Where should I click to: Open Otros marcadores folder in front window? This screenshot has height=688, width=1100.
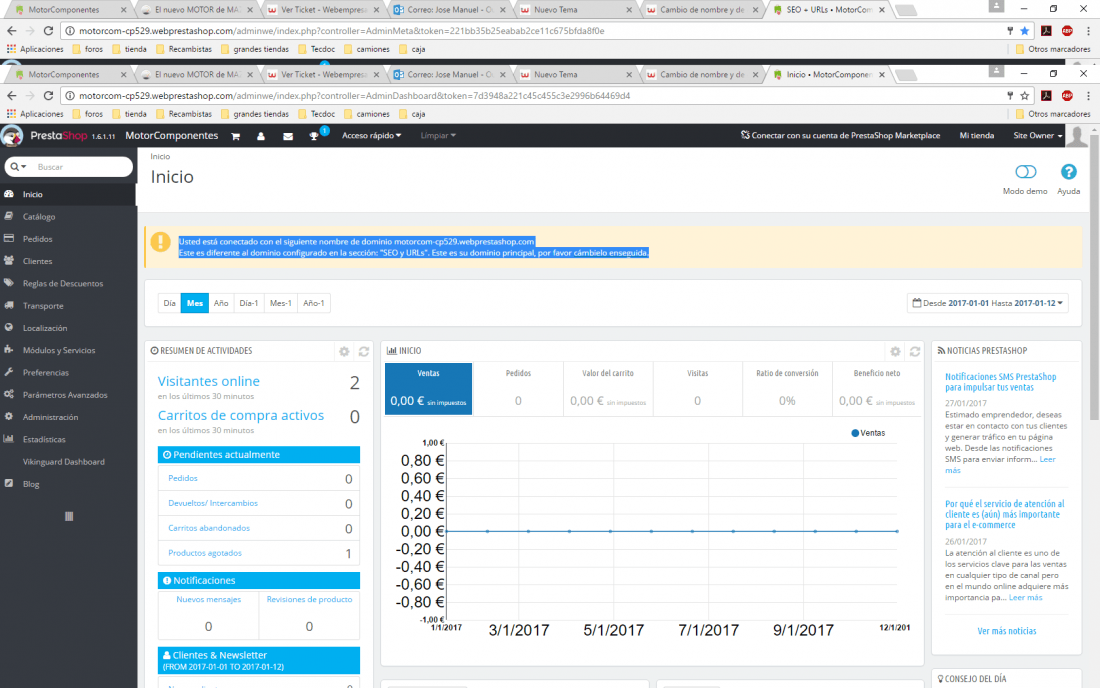1053,114
